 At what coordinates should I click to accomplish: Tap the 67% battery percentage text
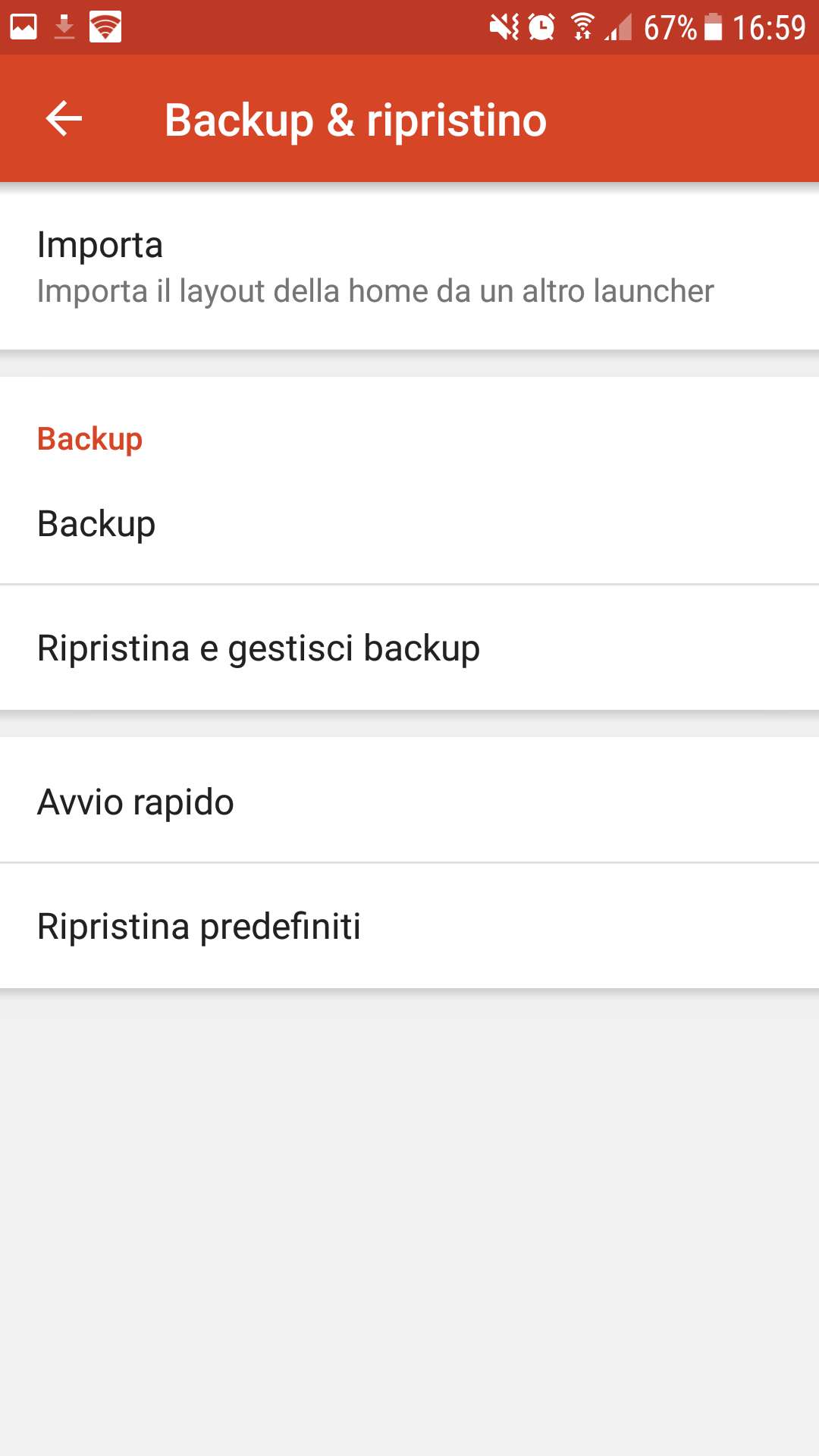tap(670, 28)
